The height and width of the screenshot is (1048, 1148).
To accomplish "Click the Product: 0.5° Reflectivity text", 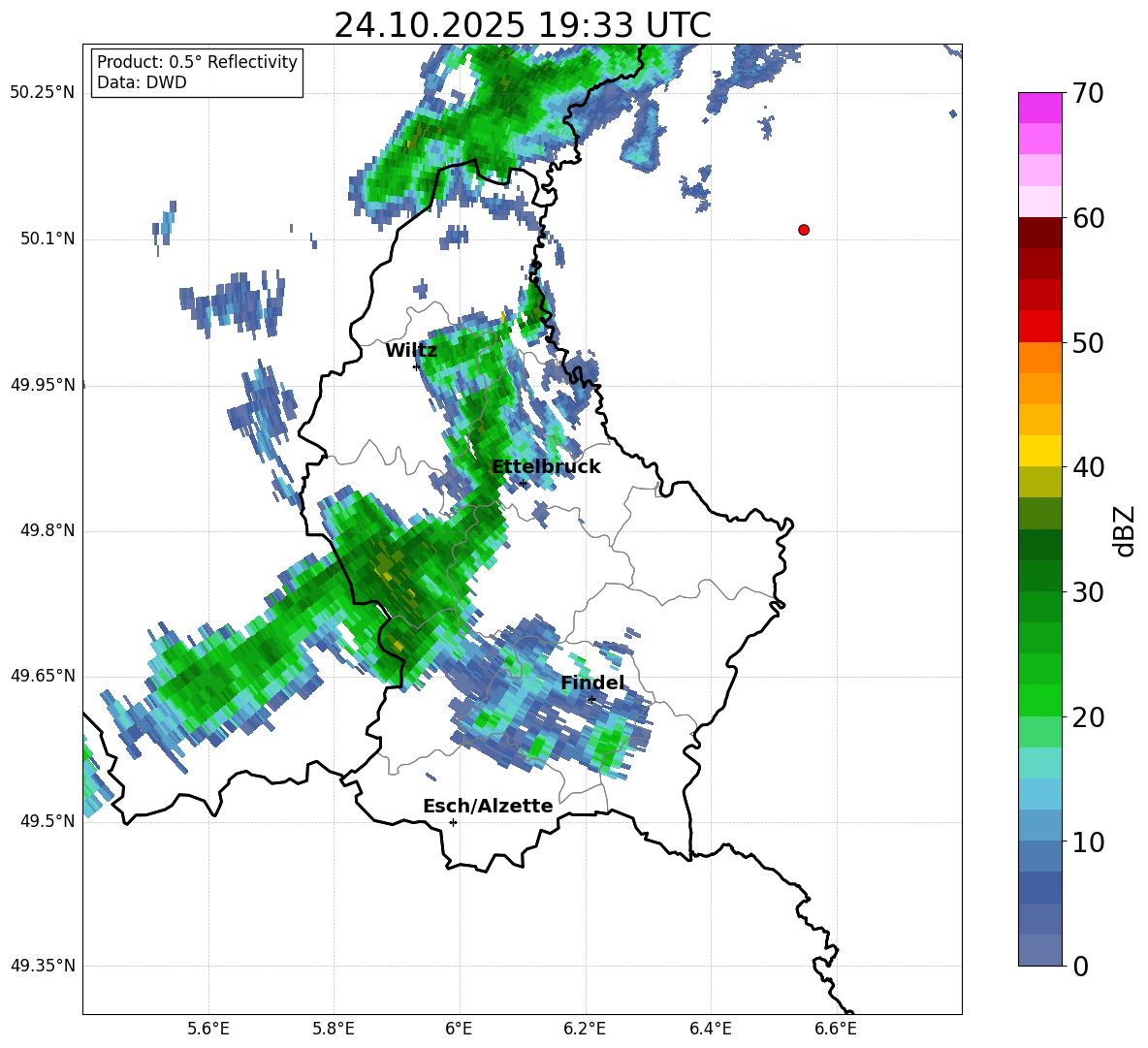I will tap(197, 62).
